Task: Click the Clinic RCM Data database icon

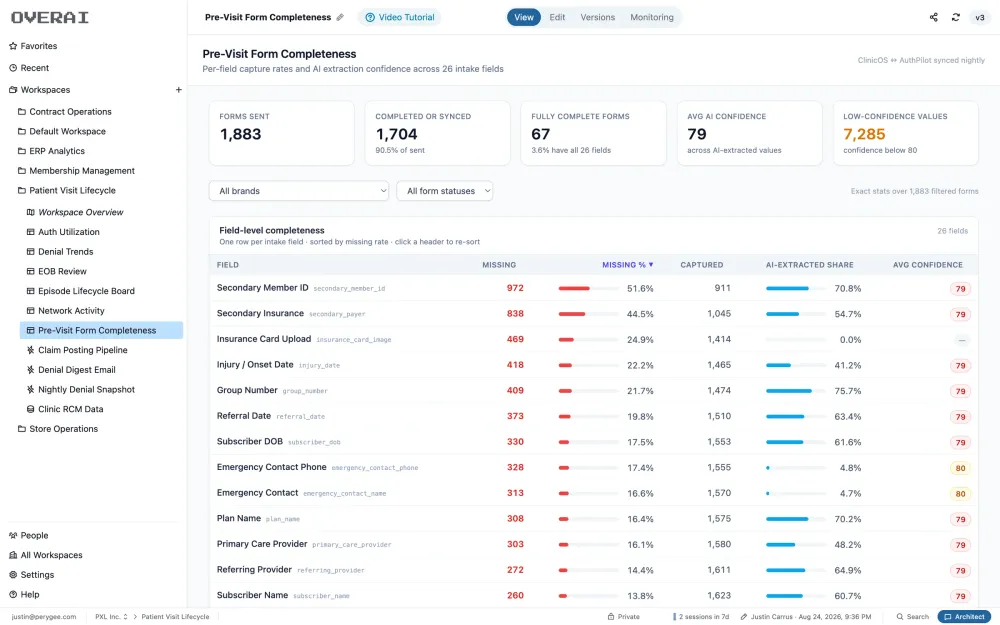Action: click(31, 409)
